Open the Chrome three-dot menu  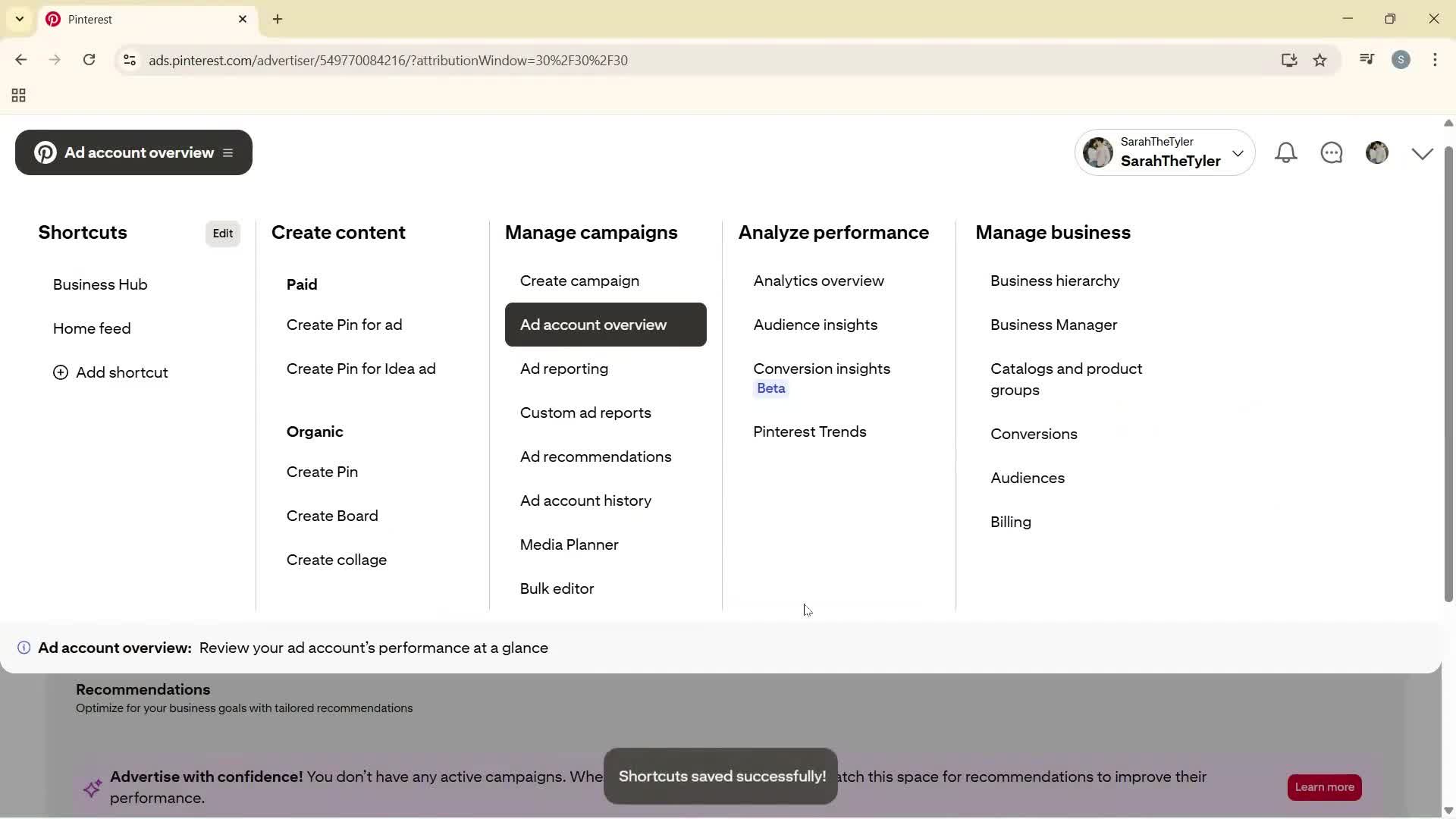1436,59
